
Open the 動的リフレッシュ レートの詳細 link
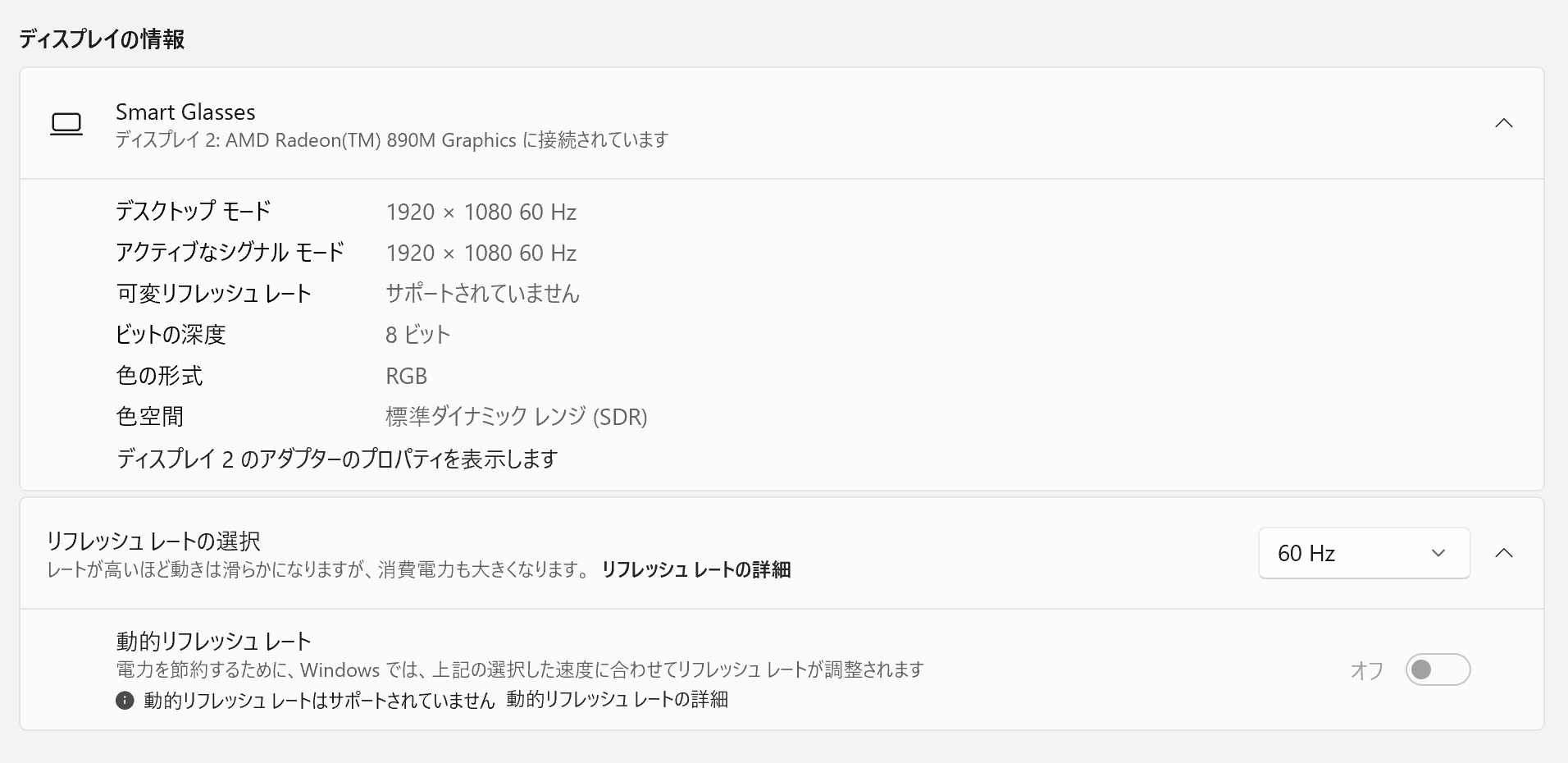click(617, 700)
